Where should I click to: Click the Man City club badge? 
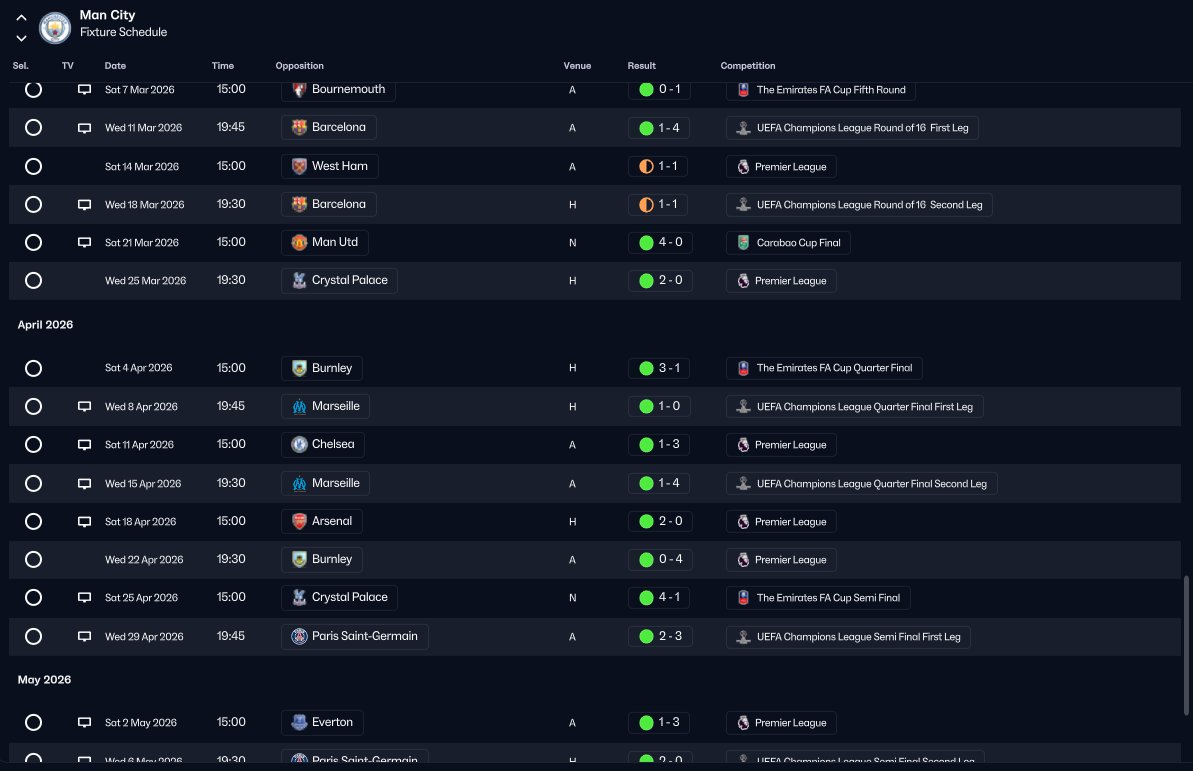click(55, 27)
